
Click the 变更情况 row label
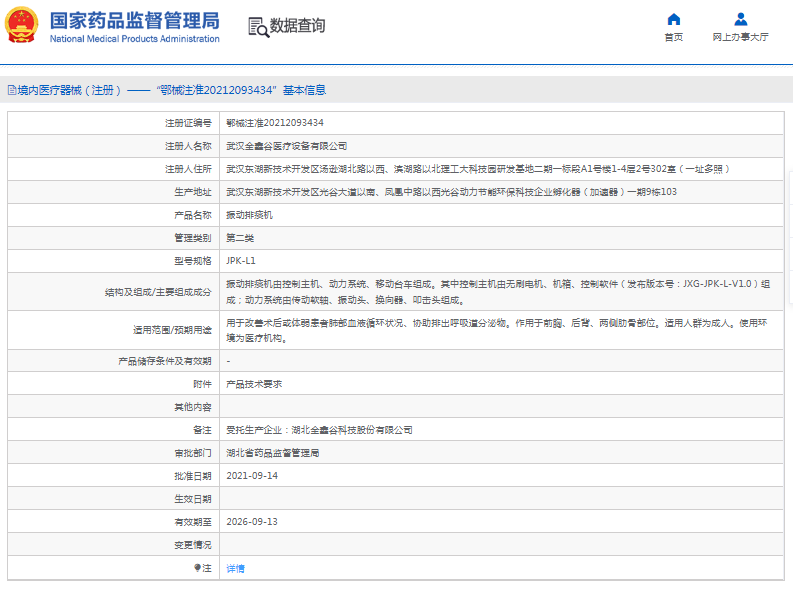pos(193,545)
